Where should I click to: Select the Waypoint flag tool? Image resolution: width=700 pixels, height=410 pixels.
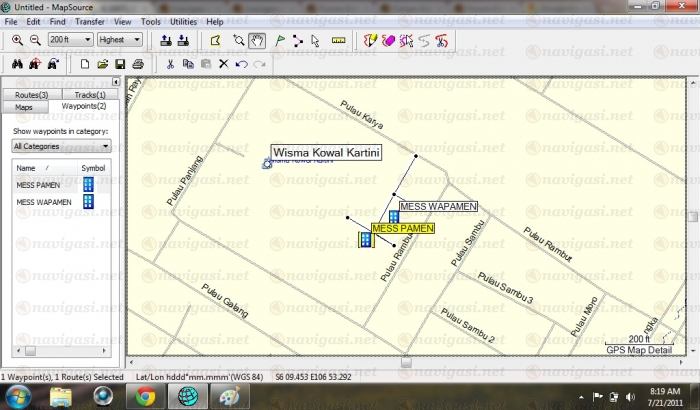(279, 40)
